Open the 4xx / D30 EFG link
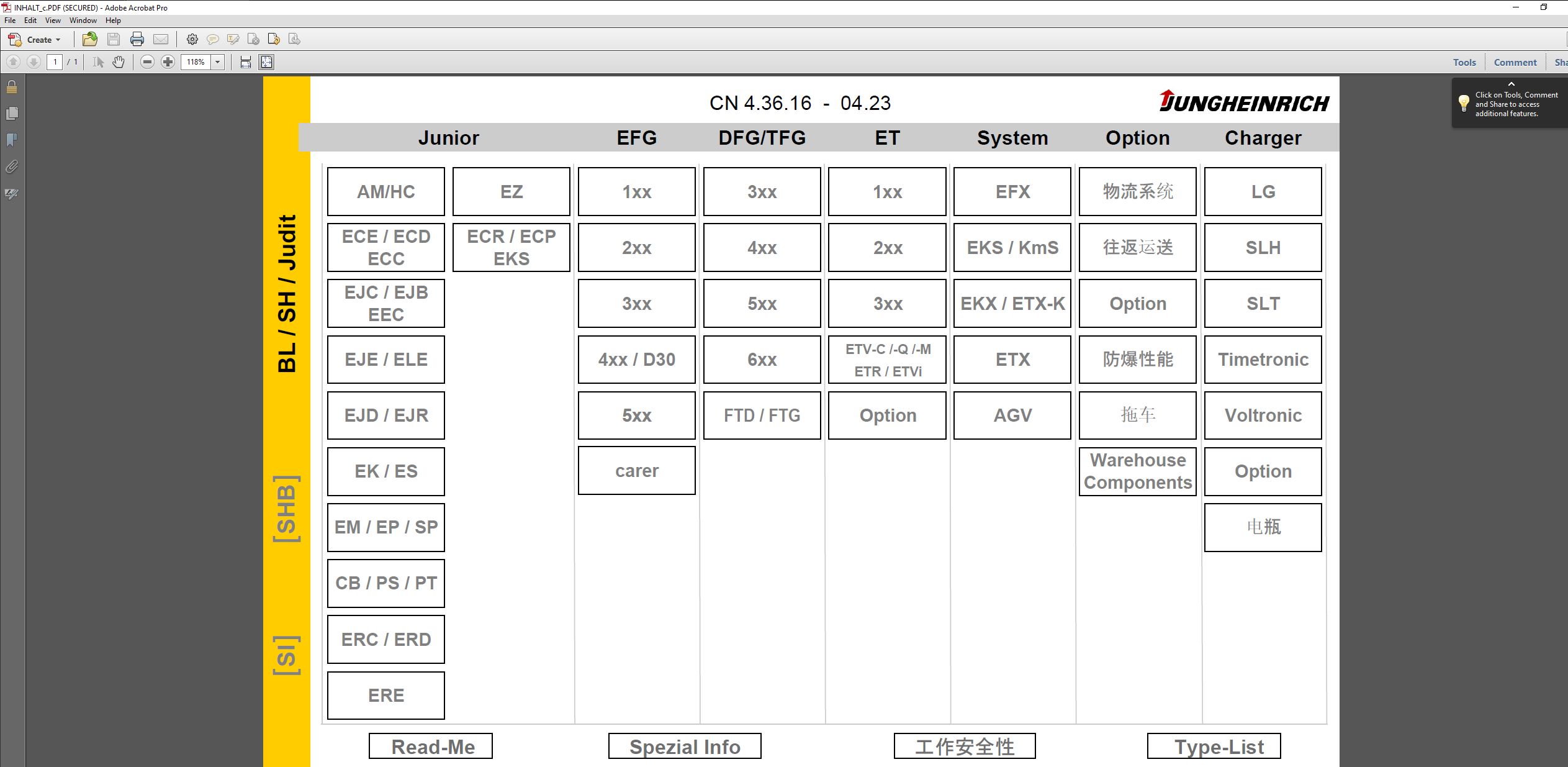The height and width of the screenshot is (767, 1568). (x=637, y=360)
